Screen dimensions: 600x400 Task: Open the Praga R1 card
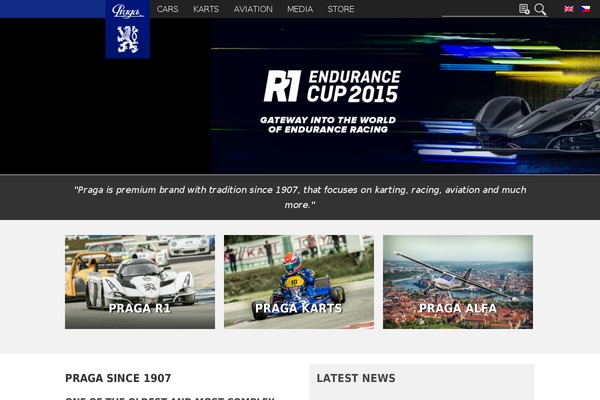coord(140,282)
